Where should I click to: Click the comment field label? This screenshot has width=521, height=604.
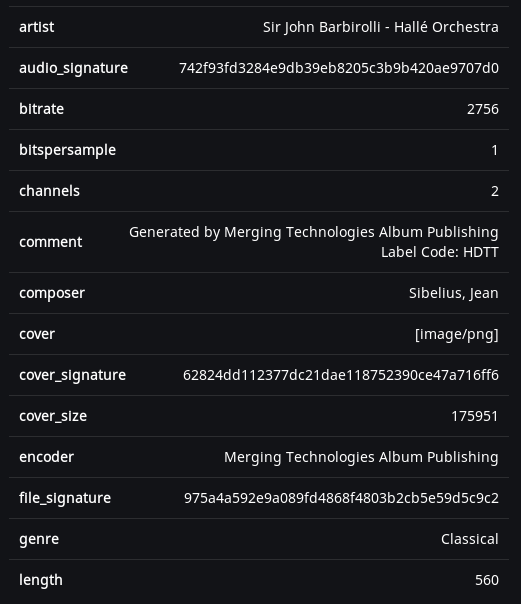50,242
